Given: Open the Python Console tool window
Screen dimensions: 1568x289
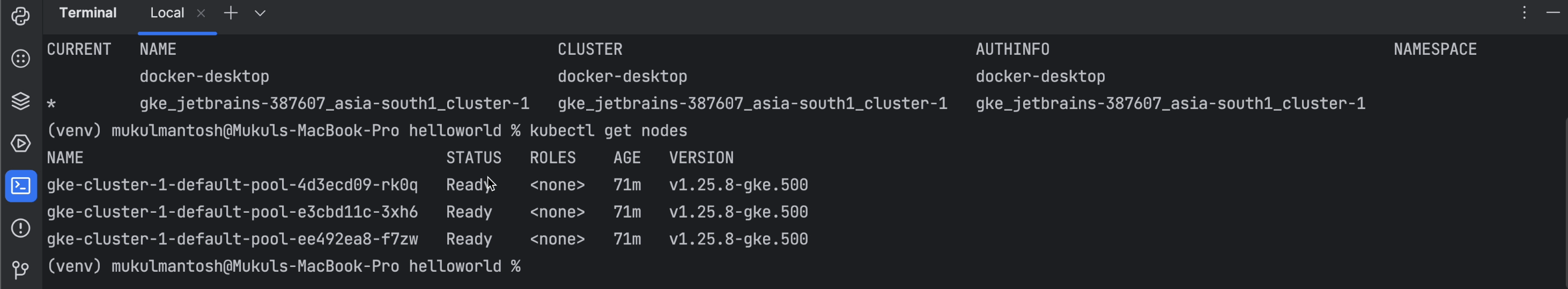Looking at the screenshot, I should [x=21, y=16].
